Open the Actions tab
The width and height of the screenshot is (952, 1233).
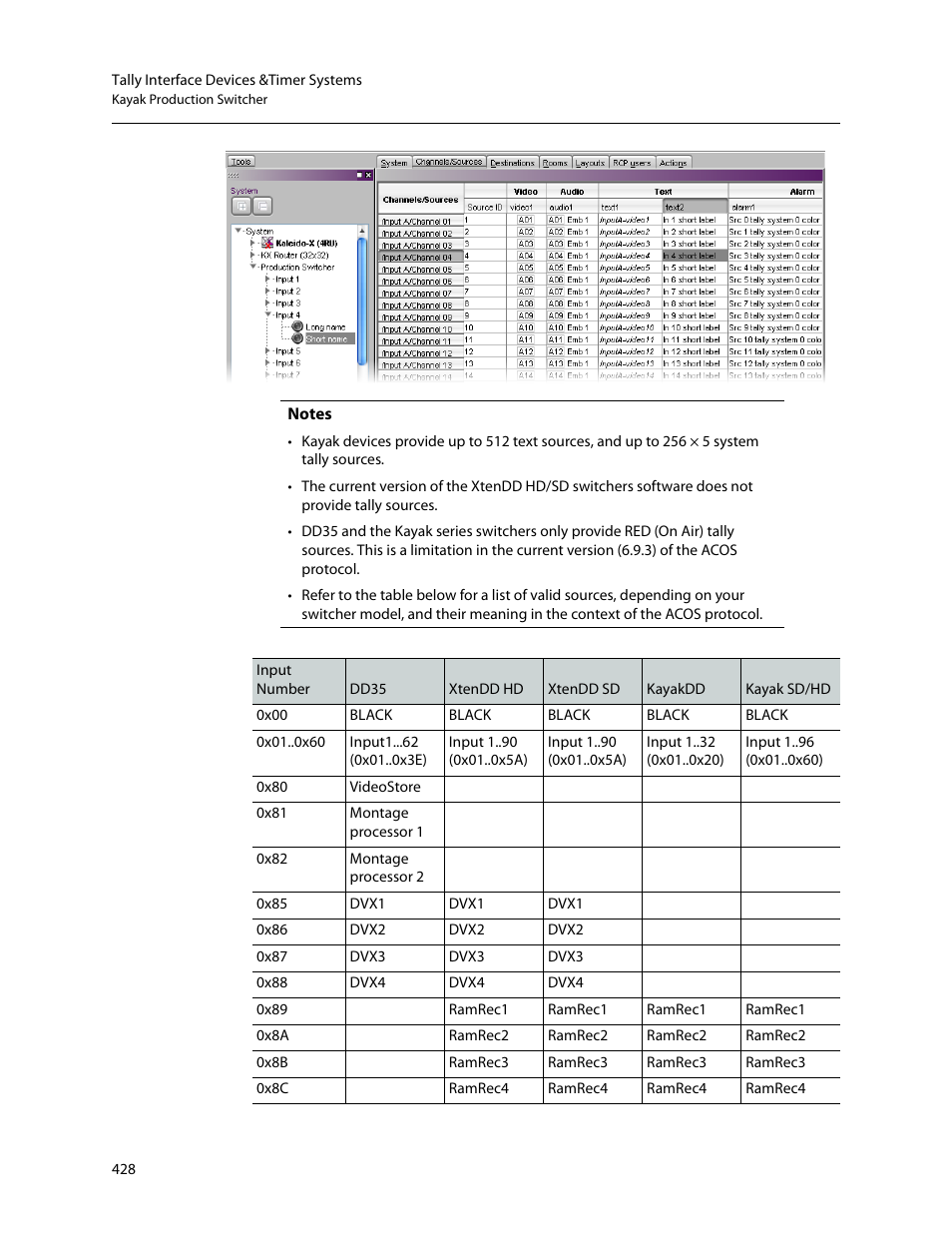(674, 163)
